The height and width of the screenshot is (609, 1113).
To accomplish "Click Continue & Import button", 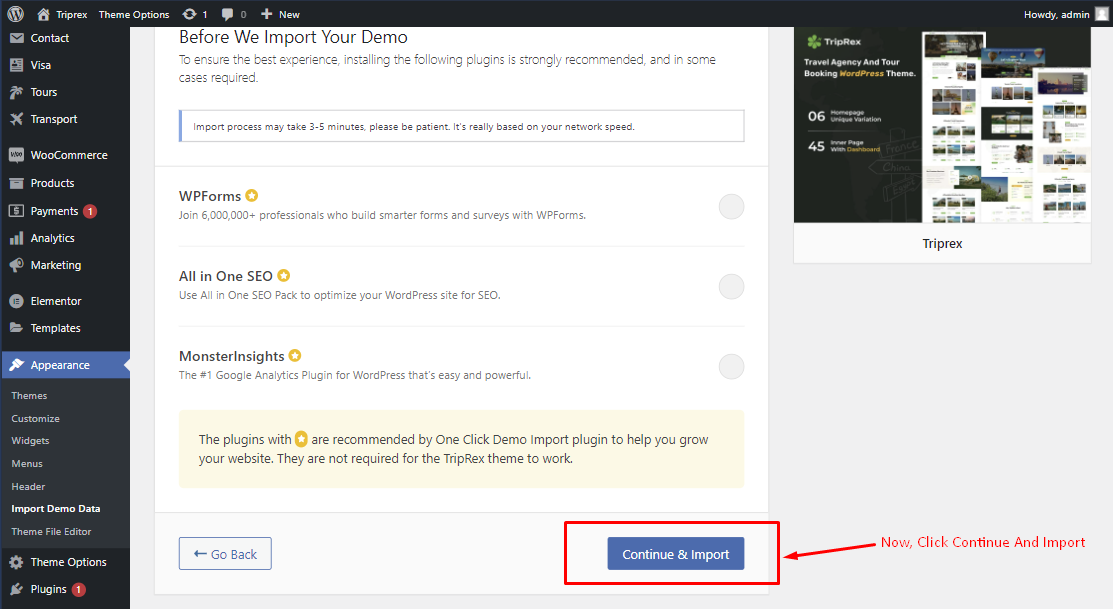I will coord(676,554).
